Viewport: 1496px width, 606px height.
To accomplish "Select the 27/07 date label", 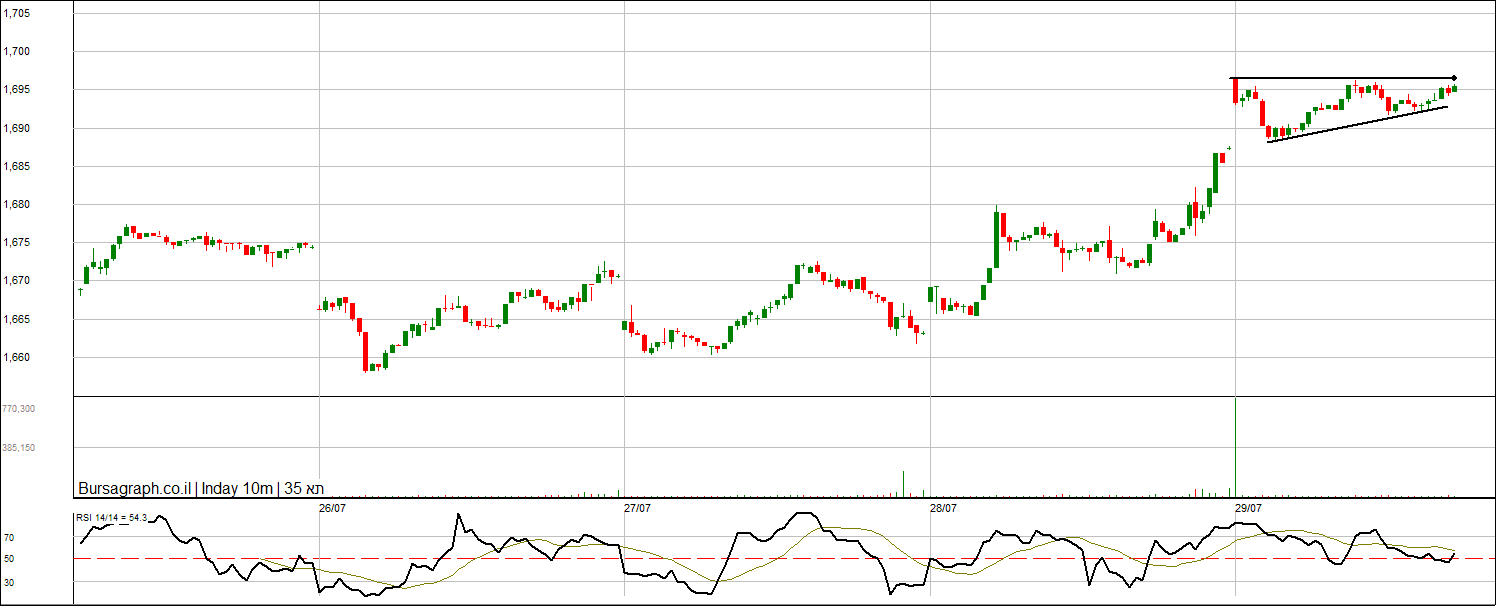I will coord(637,508).
